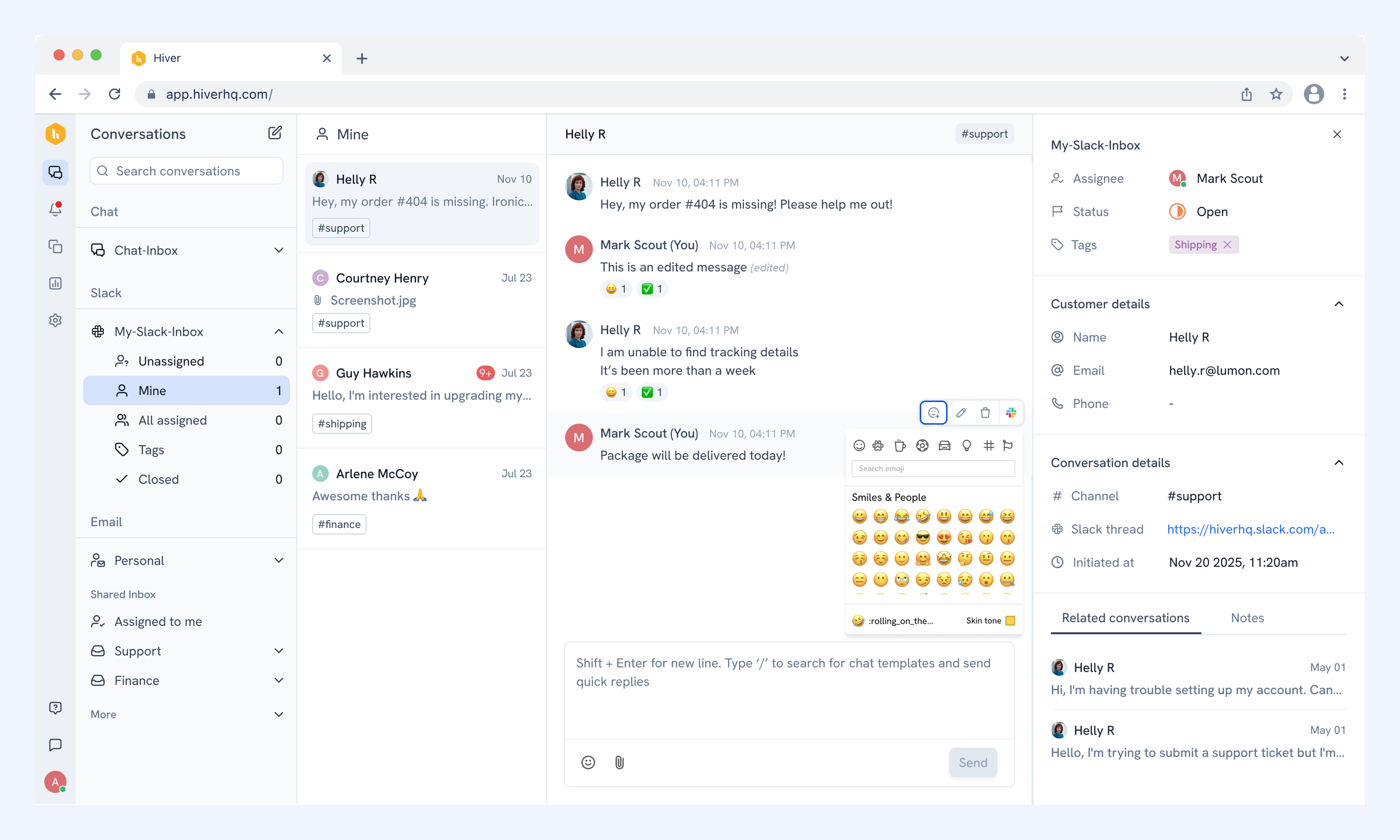The image size is (1400, 840).
Task: Open the emoji picker in the composer
Action: tap(588, 762)
